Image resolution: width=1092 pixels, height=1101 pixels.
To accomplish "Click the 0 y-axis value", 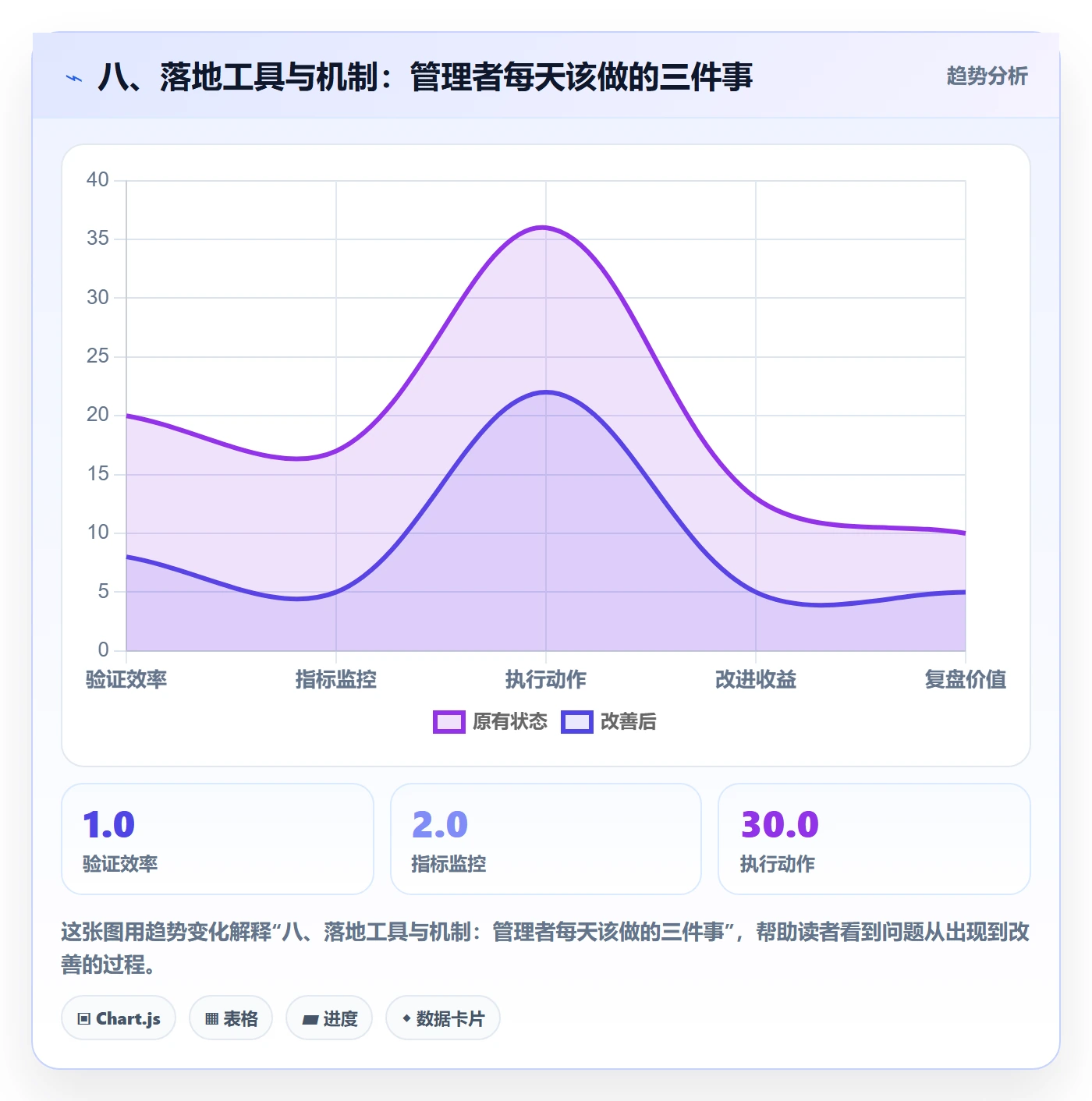I will click(x=104, y=650).
